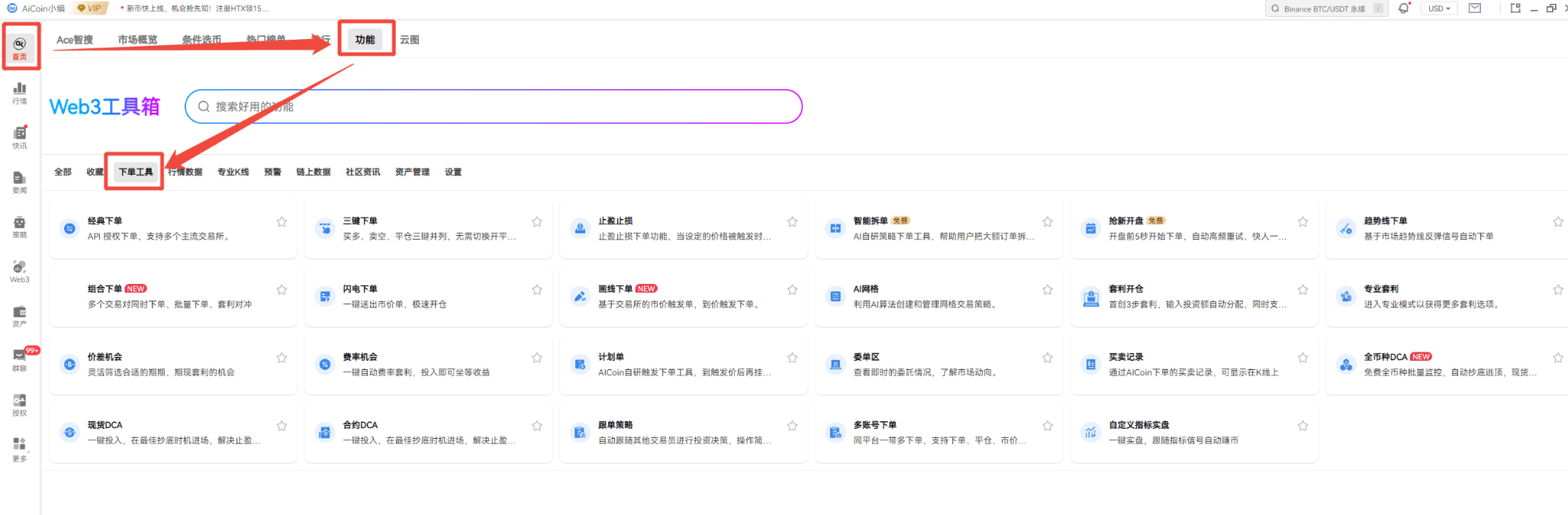The image size is (1568, 515).
Task: Click the pop-out window icon
Action: pyautogui.click(x=1515, y=8)
